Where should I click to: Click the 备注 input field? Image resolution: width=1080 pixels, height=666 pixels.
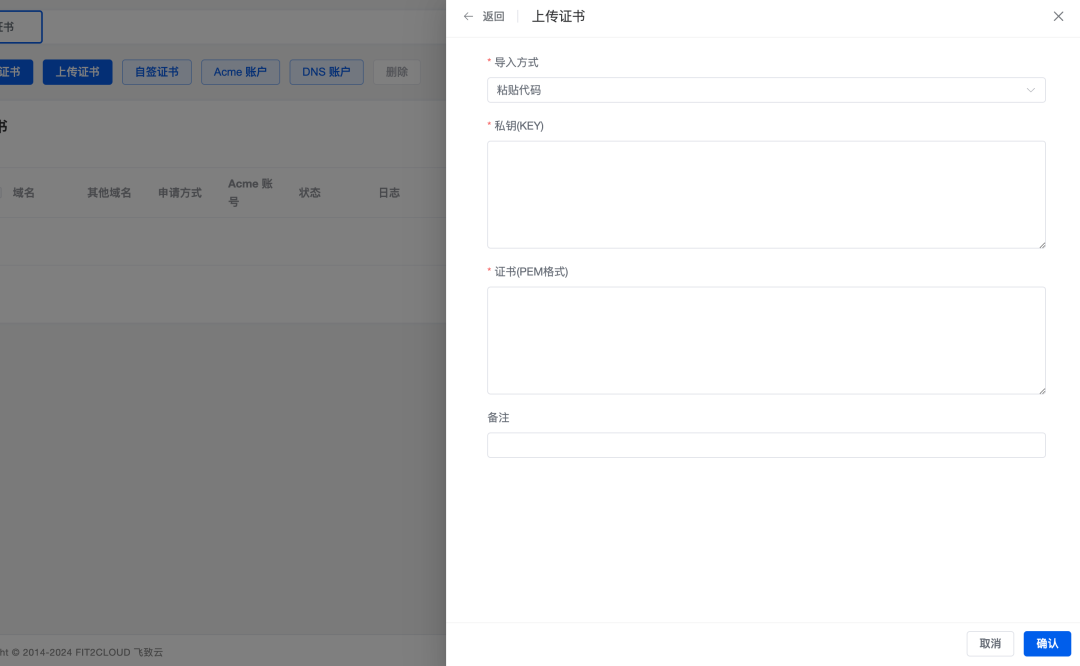tap(766, 445)
